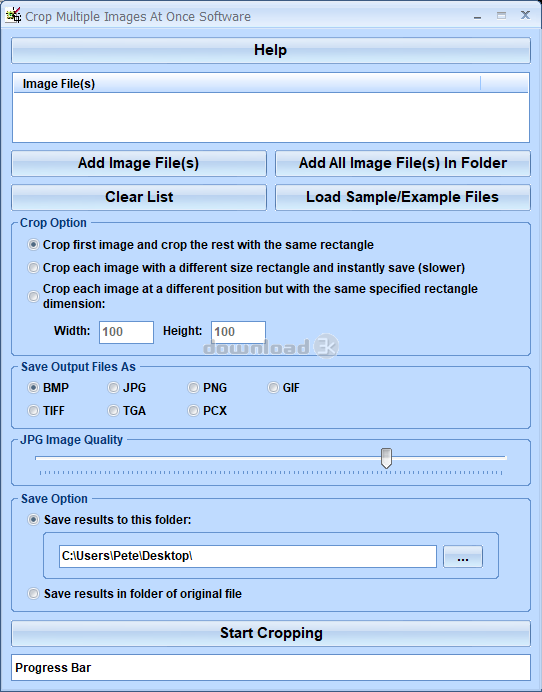Choose PNG output format

pyautogui.click(x=193, y=387)
